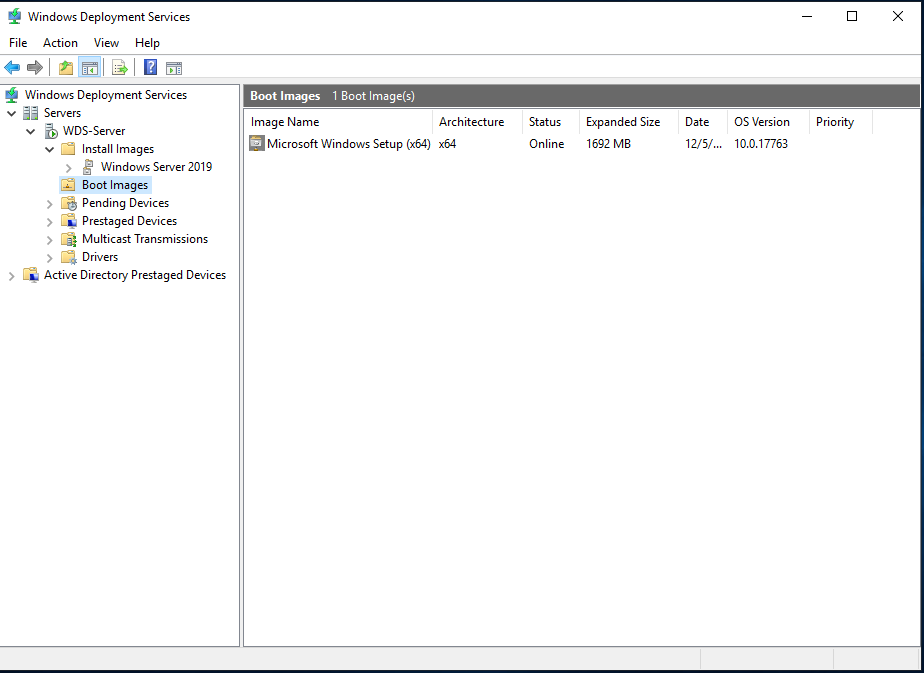924x673 pixels.
Task: Click the Windows Deployment Services title bar icon
Action: point(15,17)
